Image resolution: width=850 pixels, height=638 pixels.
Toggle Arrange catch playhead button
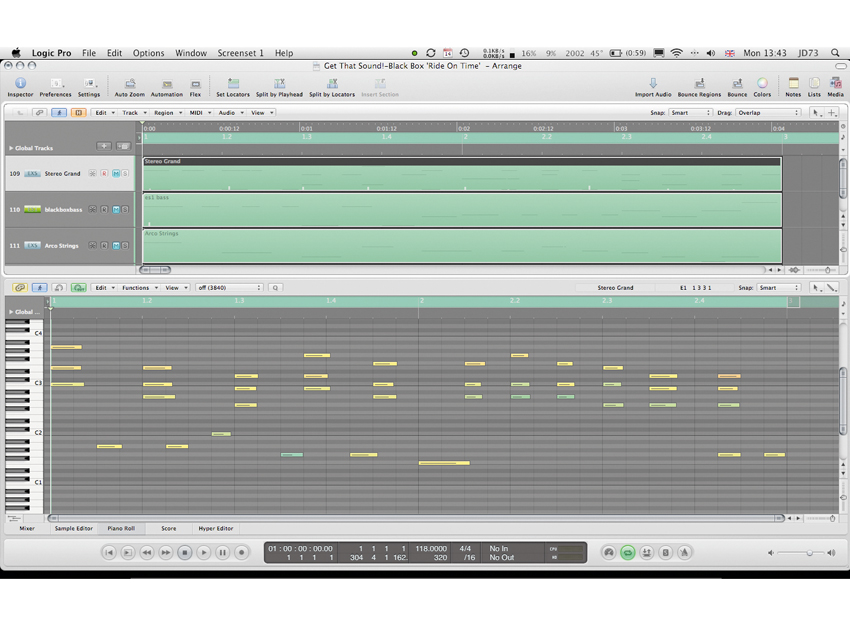[59, 113]
